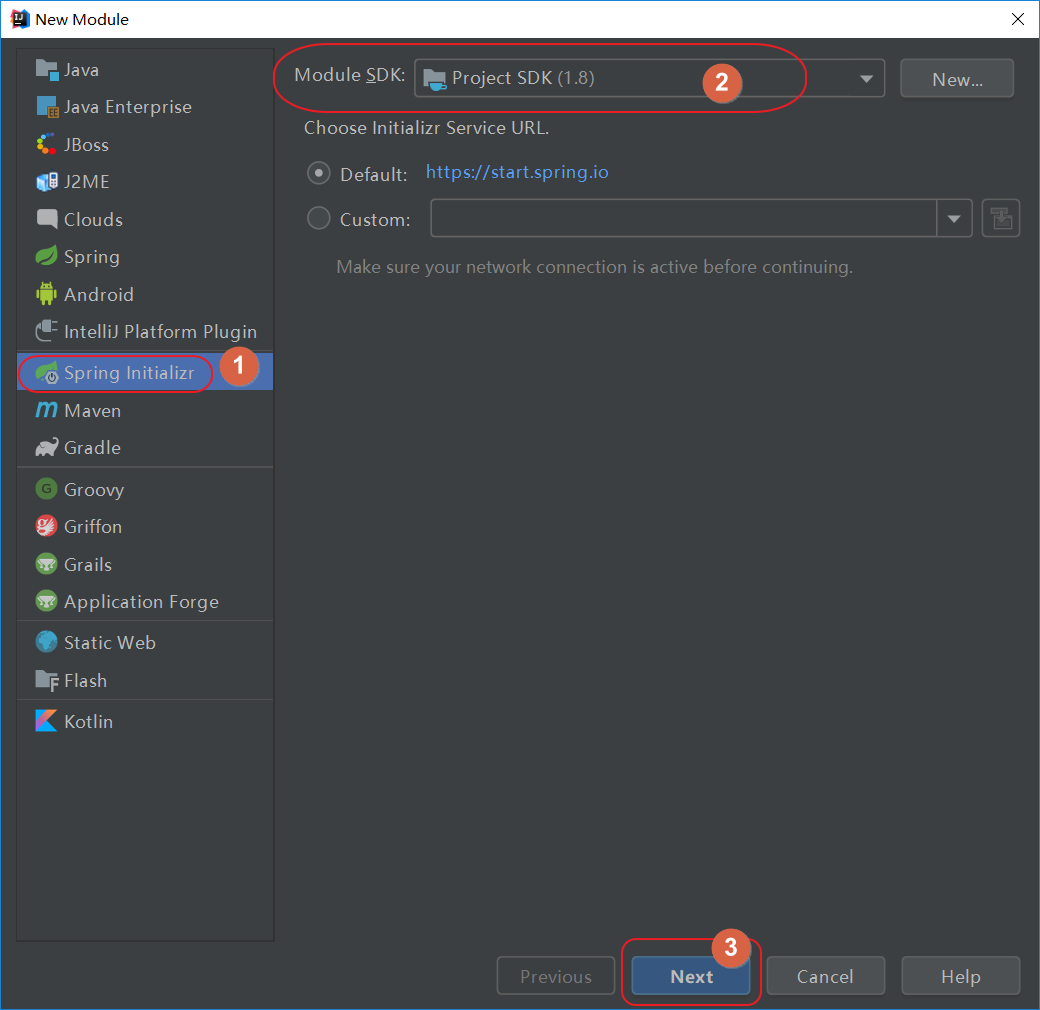Click into the Custom URL input field
This screenshot has height=1010, width=1040.
click(x=683, y=218)
